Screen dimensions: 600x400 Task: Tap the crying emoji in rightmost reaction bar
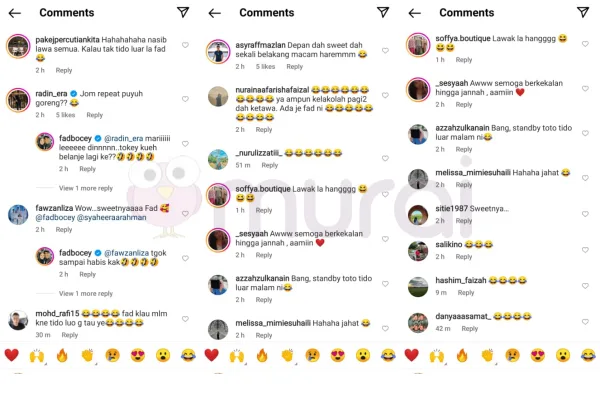(x=512, y=356)
